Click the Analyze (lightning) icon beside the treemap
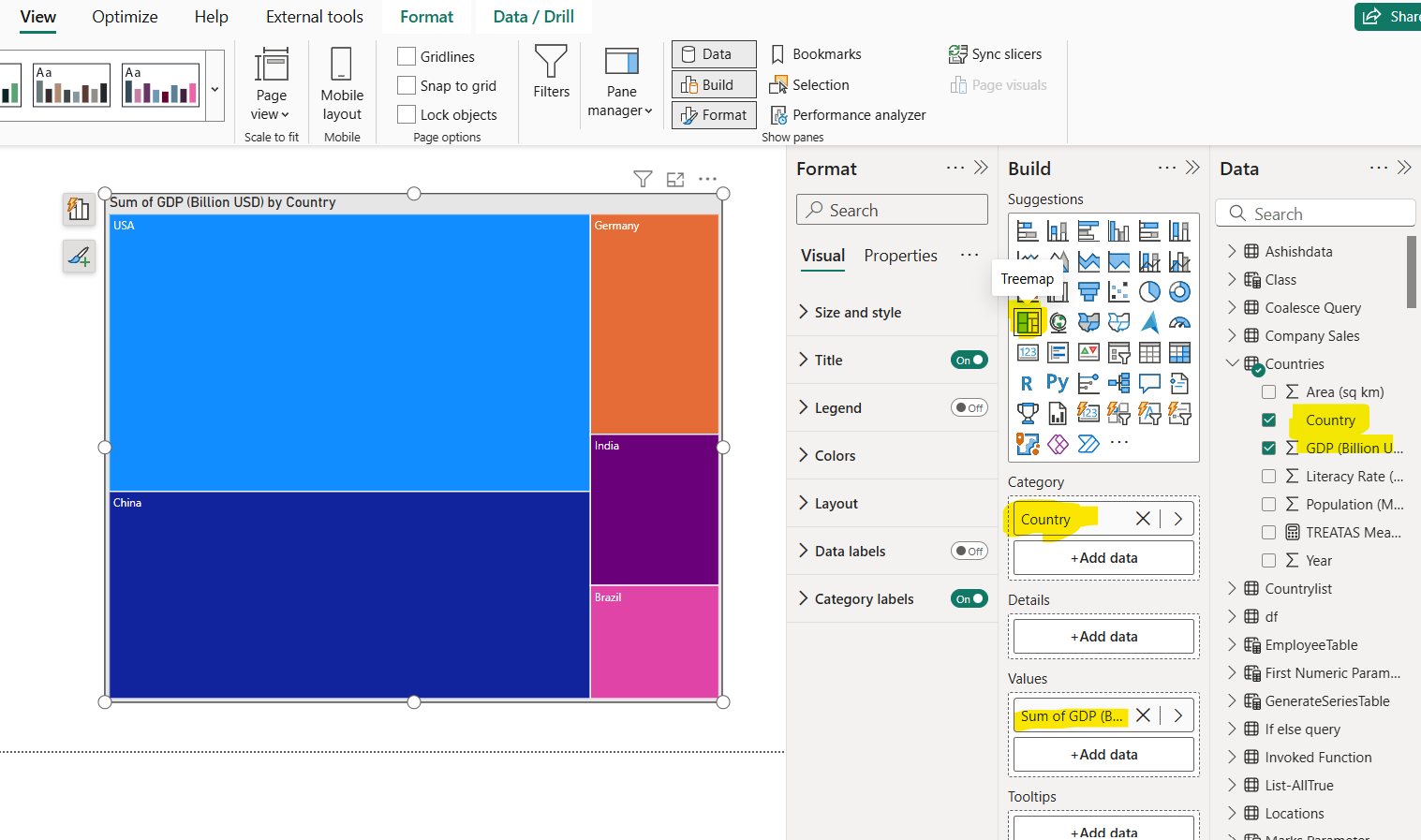 [x=79, y=209]
